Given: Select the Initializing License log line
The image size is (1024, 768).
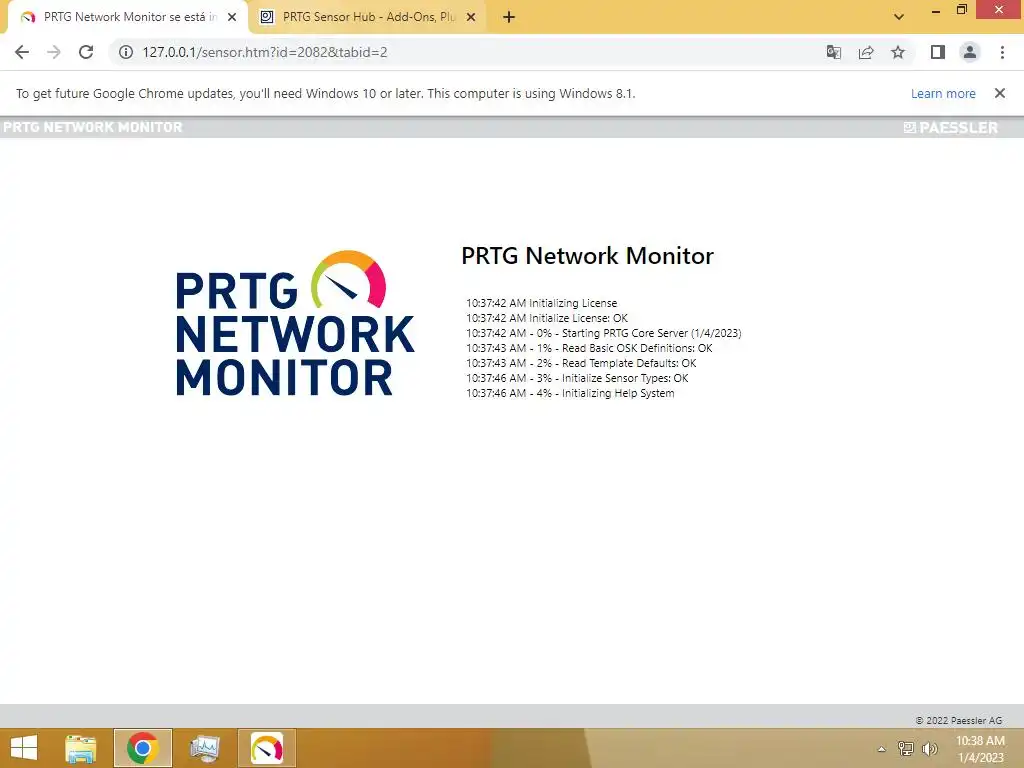Looking at the screenshot, I should (541, 303).
